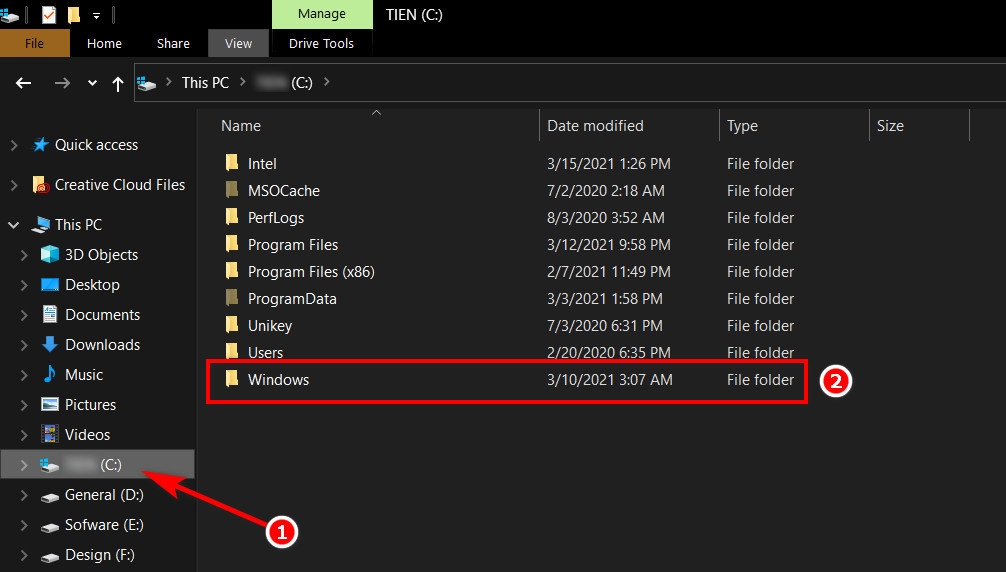Click the Unikey folder name
The width and height of the screenshot is (1006, 572).
pos(270,326)
